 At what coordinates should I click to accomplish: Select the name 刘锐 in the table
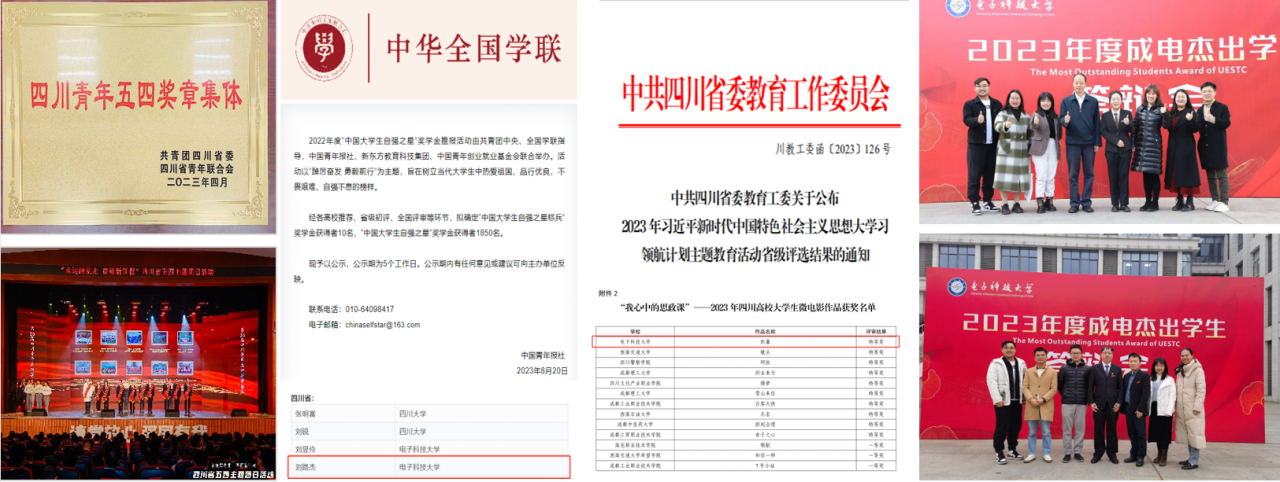click(x=300, y=431)
